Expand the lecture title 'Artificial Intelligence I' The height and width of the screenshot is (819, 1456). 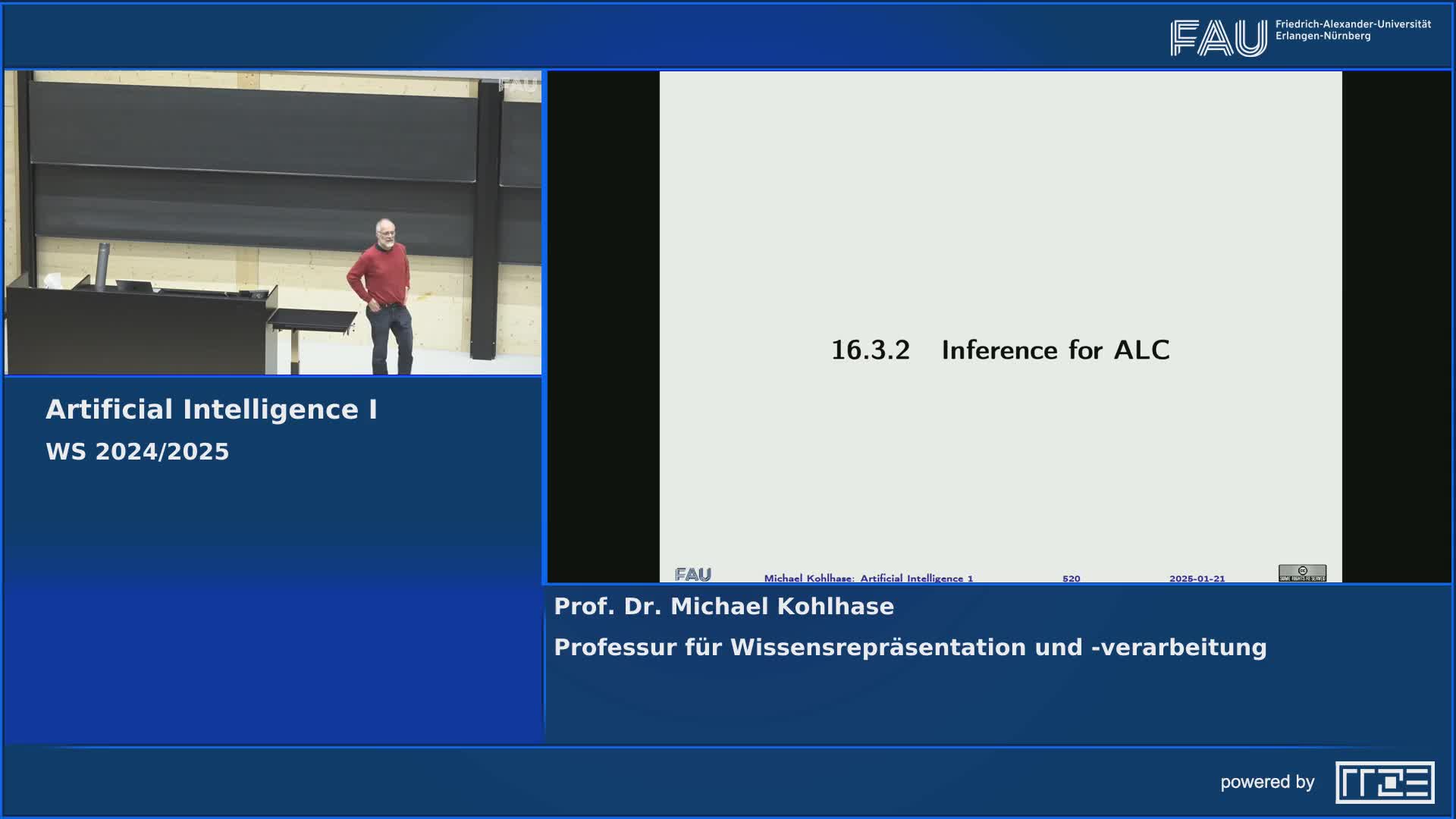click(215, 409)
